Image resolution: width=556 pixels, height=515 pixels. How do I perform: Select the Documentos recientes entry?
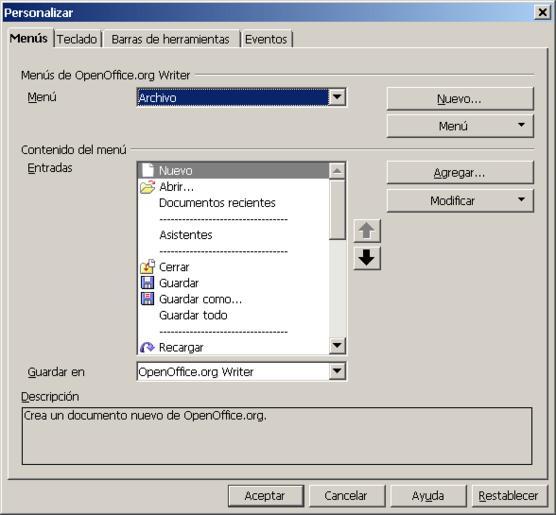pos(217,203)
